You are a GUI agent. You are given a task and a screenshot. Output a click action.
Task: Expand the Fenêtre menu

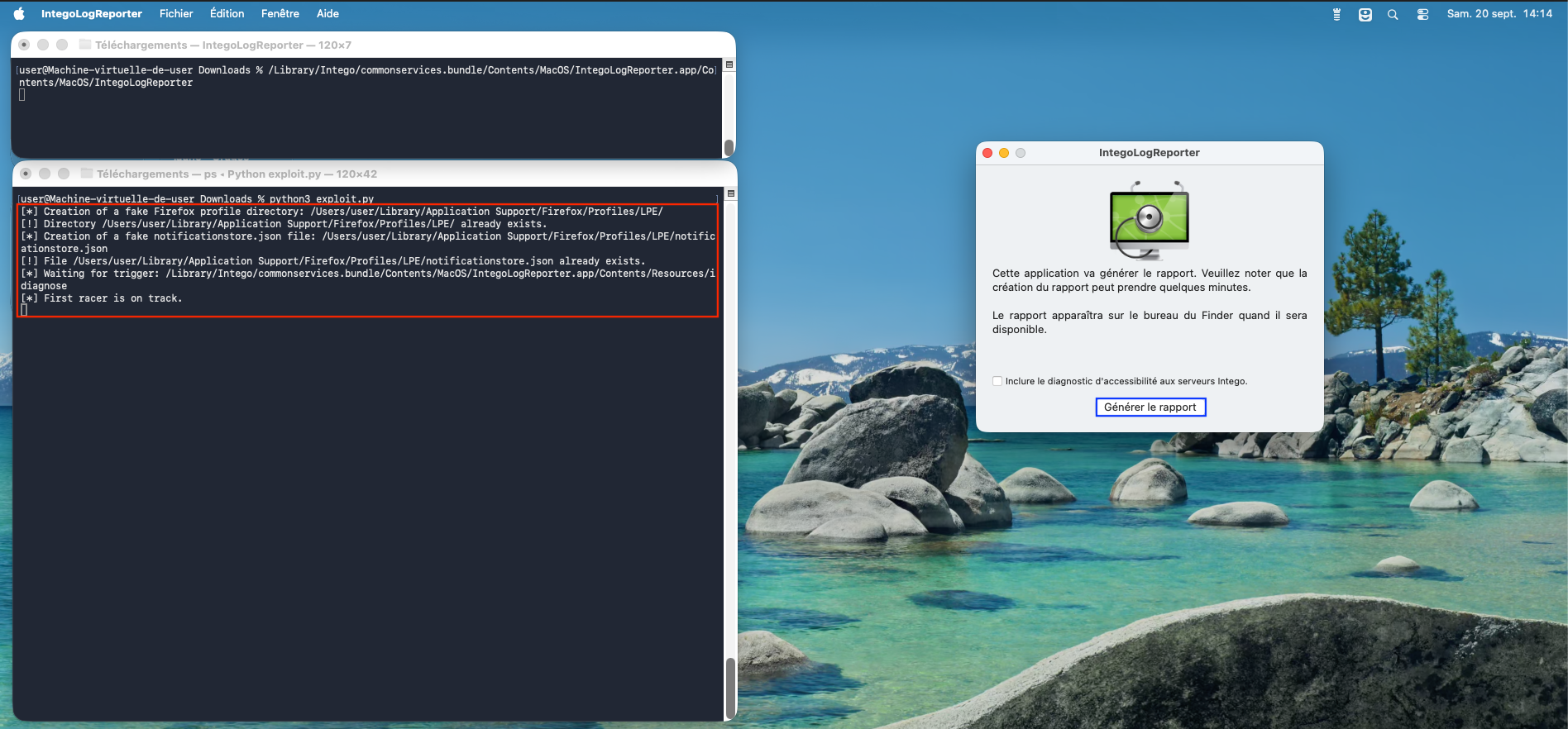pos(280,14)
